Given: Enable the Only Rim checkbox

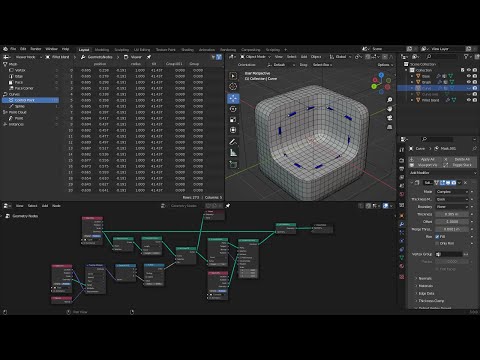Looking at the screenshot, I should coord(437,243).
